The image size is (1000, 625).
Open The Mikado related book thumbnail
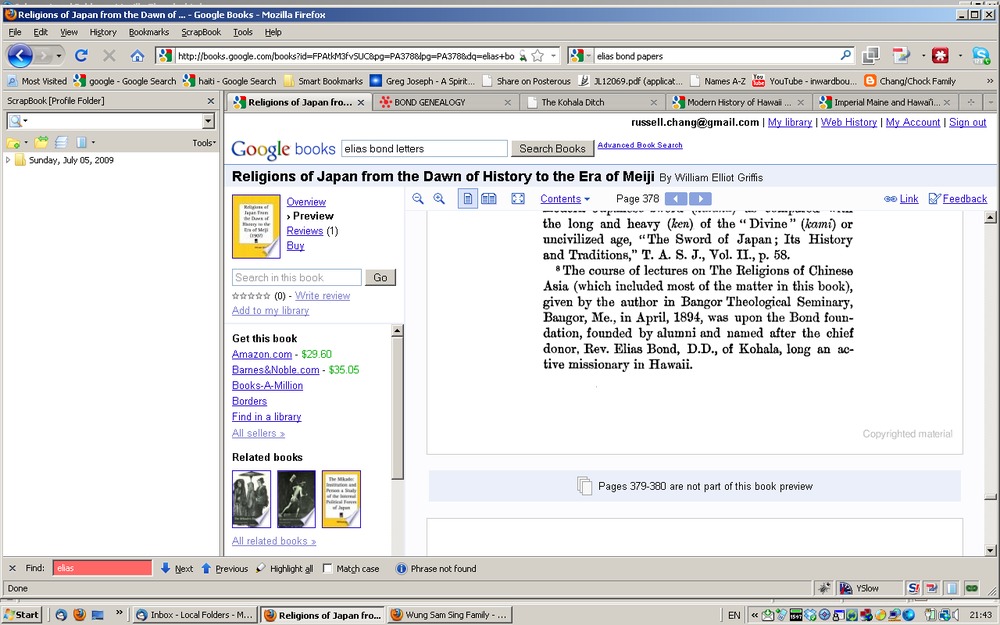pyautogui.click(x=341, y=499)
